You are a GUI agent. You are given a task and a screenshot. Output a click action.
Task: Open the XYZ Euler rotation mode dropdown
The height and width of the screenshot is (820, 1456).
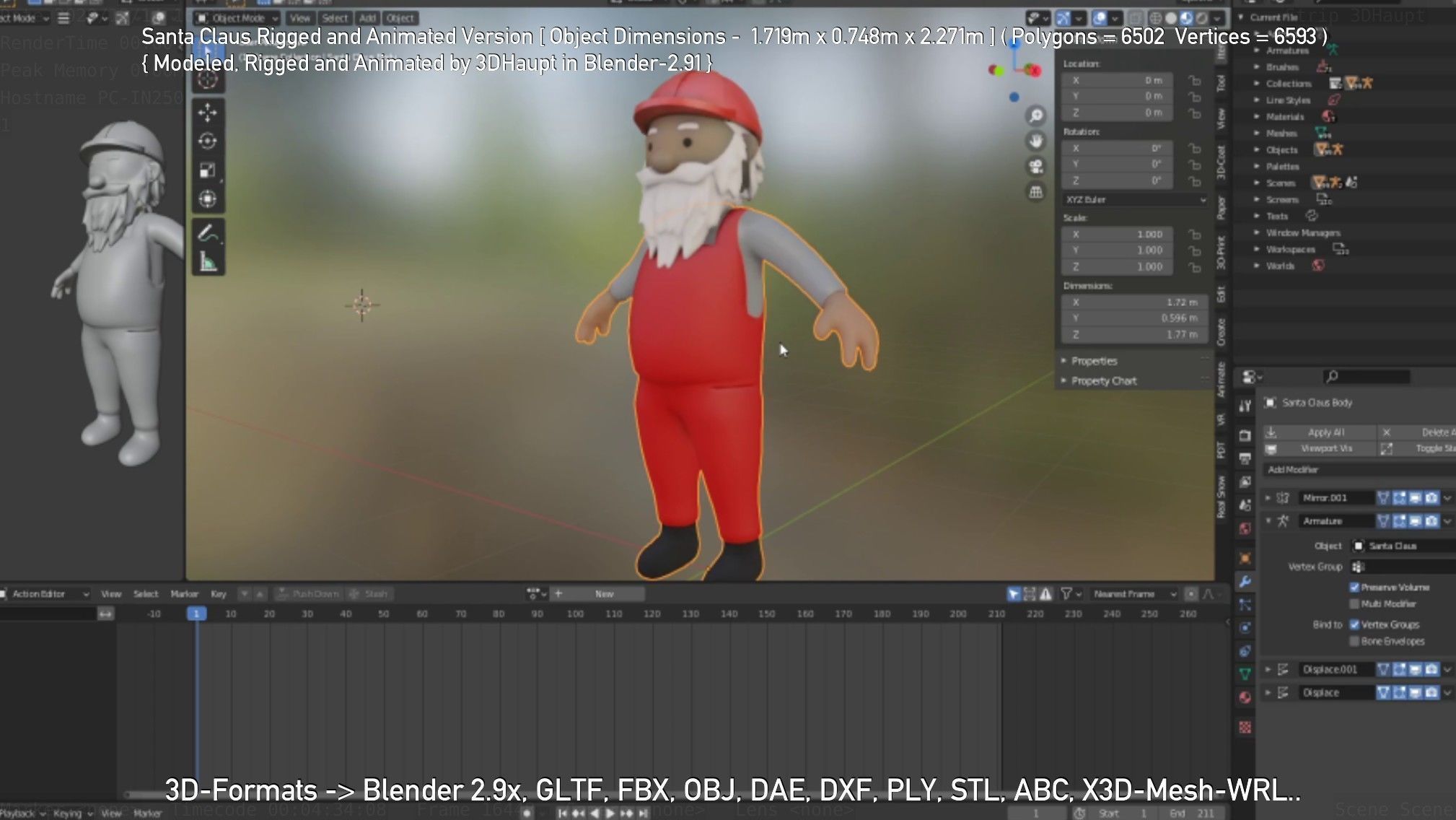coord(1135,199)
